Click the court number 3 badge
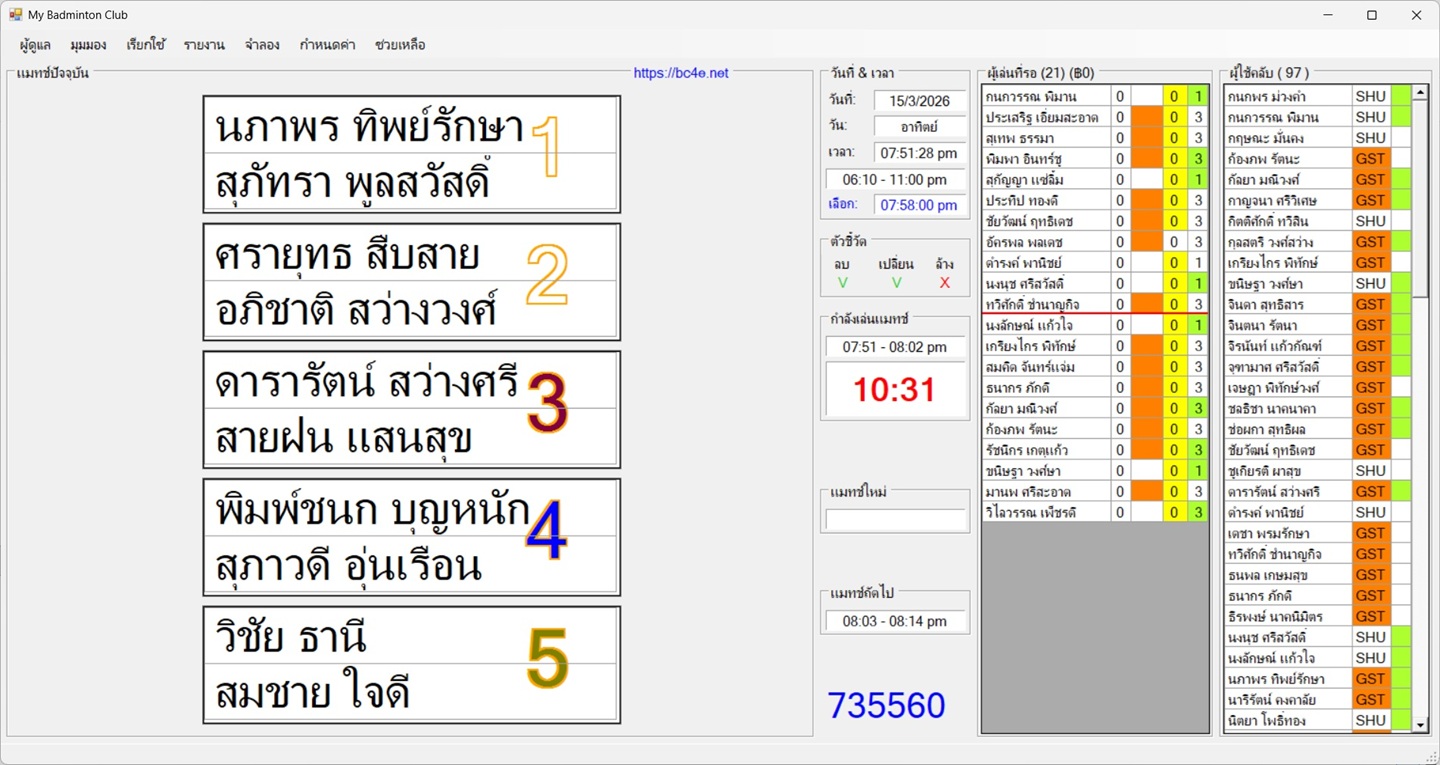Screen dimensions: 1440x765 (x=546, y=403)
